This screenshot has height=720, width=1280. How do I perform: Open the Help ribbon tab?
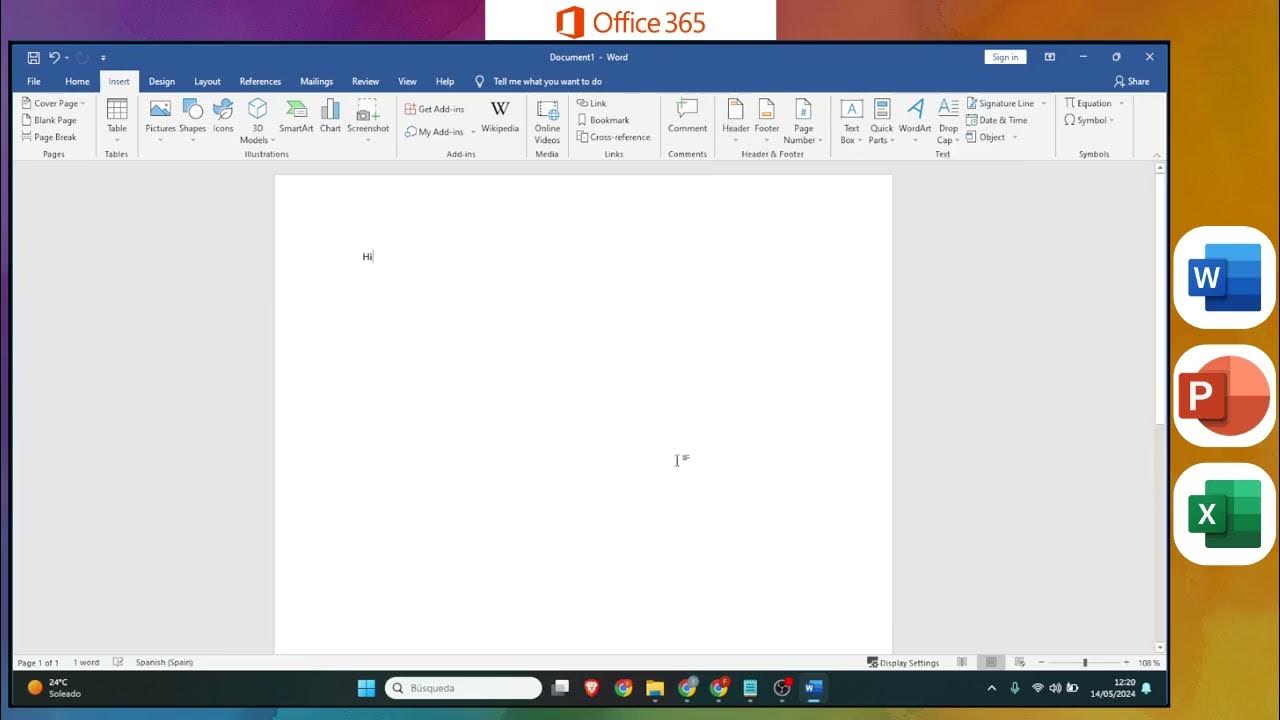pyautogui.click(x=445, y=82)
